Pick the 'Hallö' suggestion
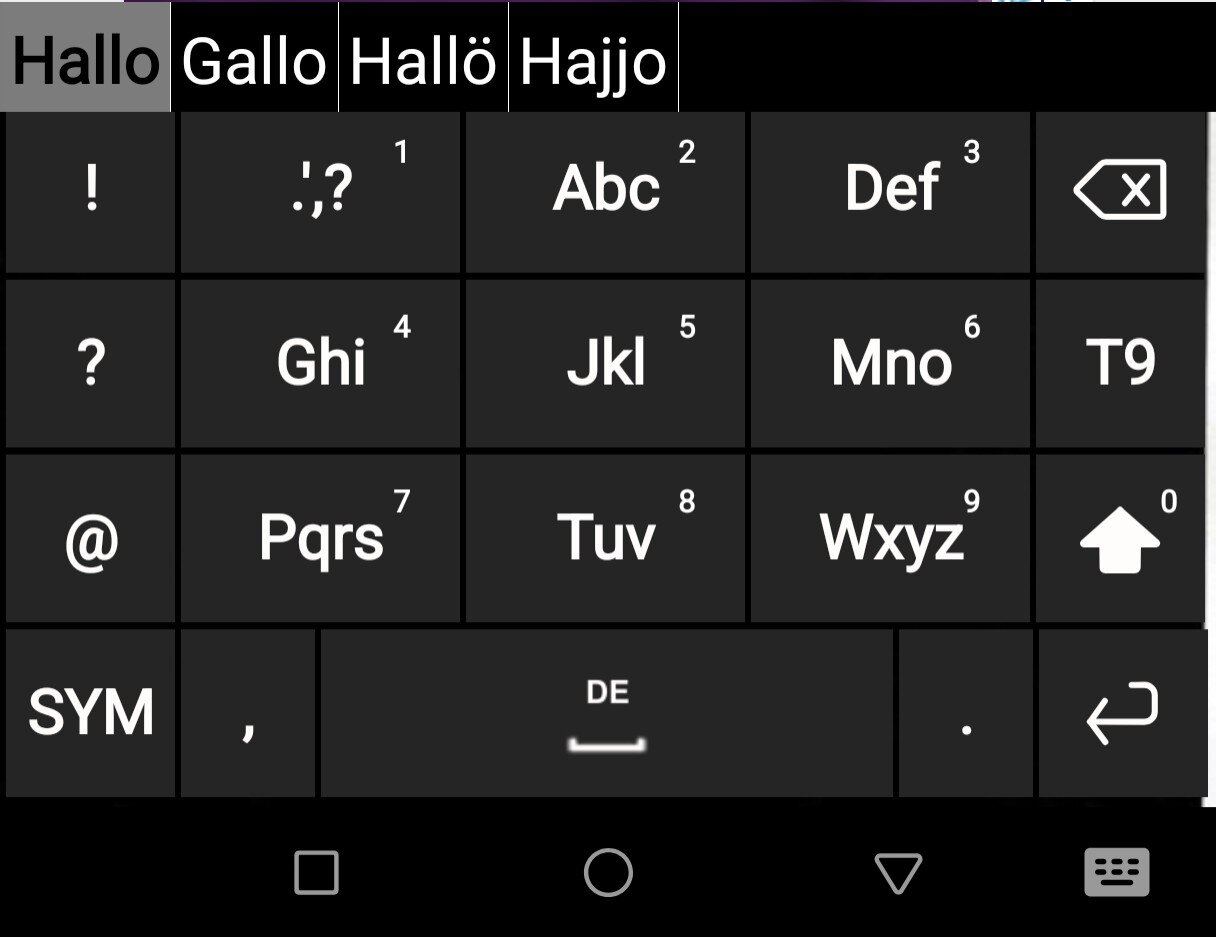Image resolution: width=1216 pixels, height=937 pixels. (423, 60)
